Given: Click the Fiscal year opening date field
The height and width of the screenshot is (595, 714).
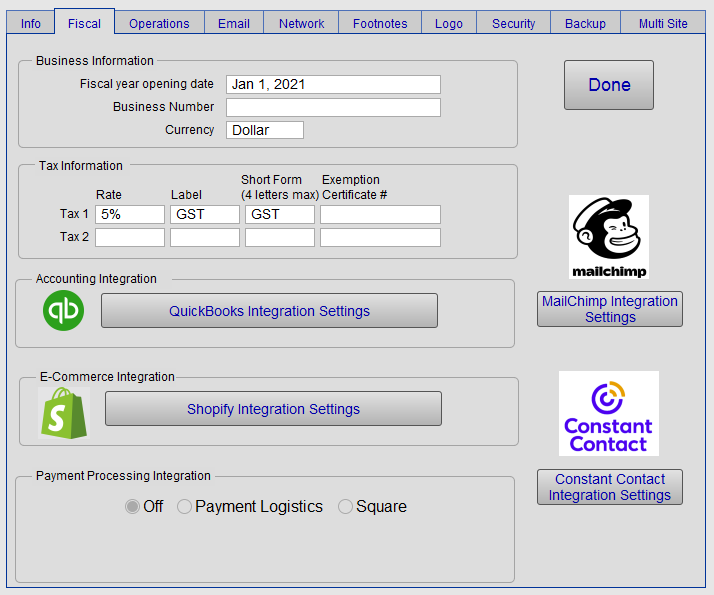Looking at the screenshot, I should pos(333,85).
